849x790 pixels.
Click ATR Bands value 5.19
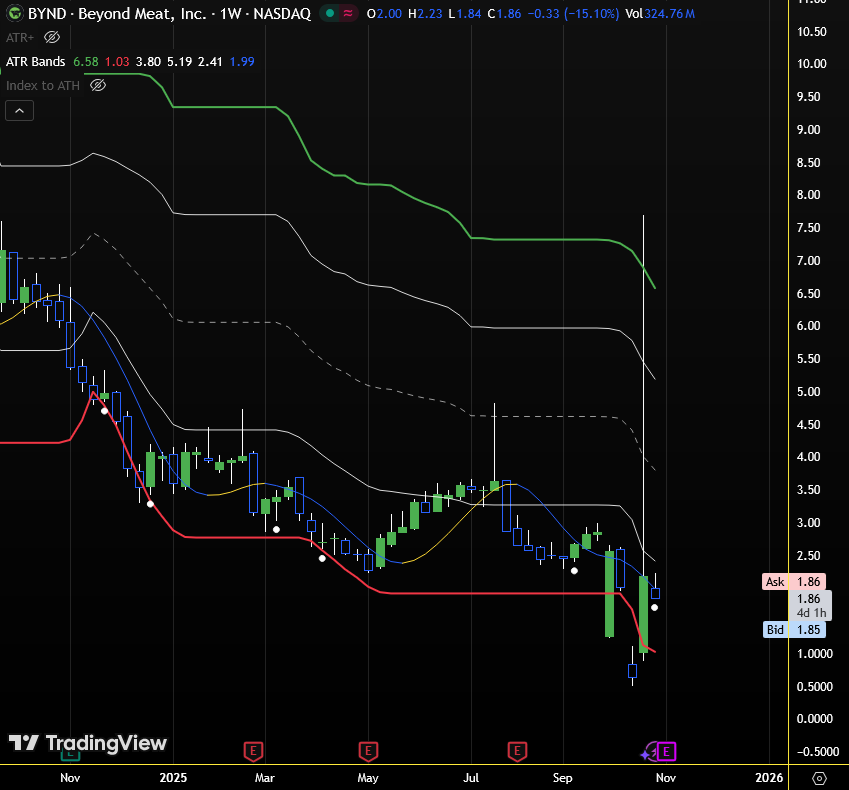coord(179,62)
